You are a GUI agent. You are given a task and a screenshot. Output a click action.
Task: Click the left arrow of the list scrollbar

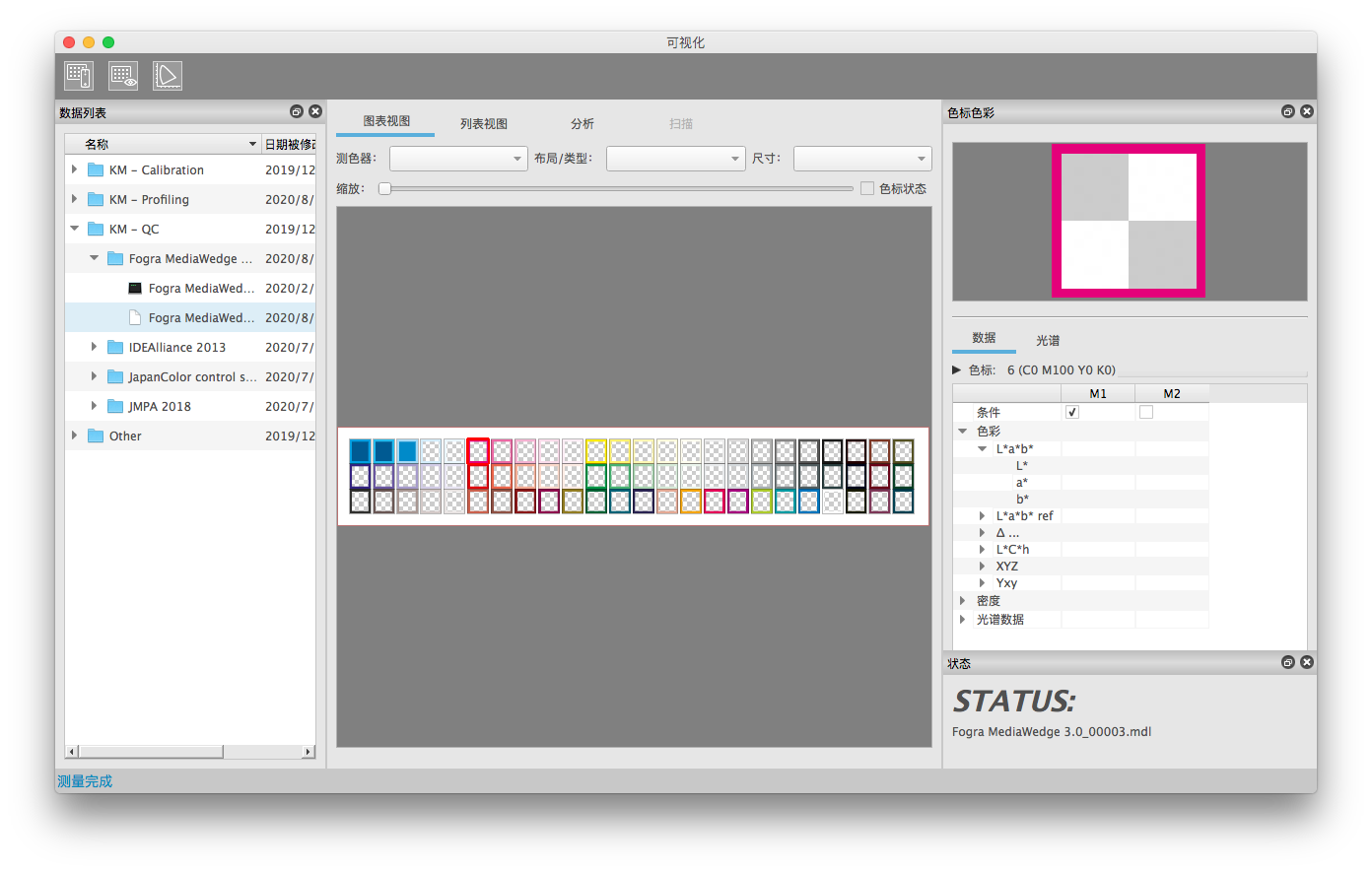point(71,752)
